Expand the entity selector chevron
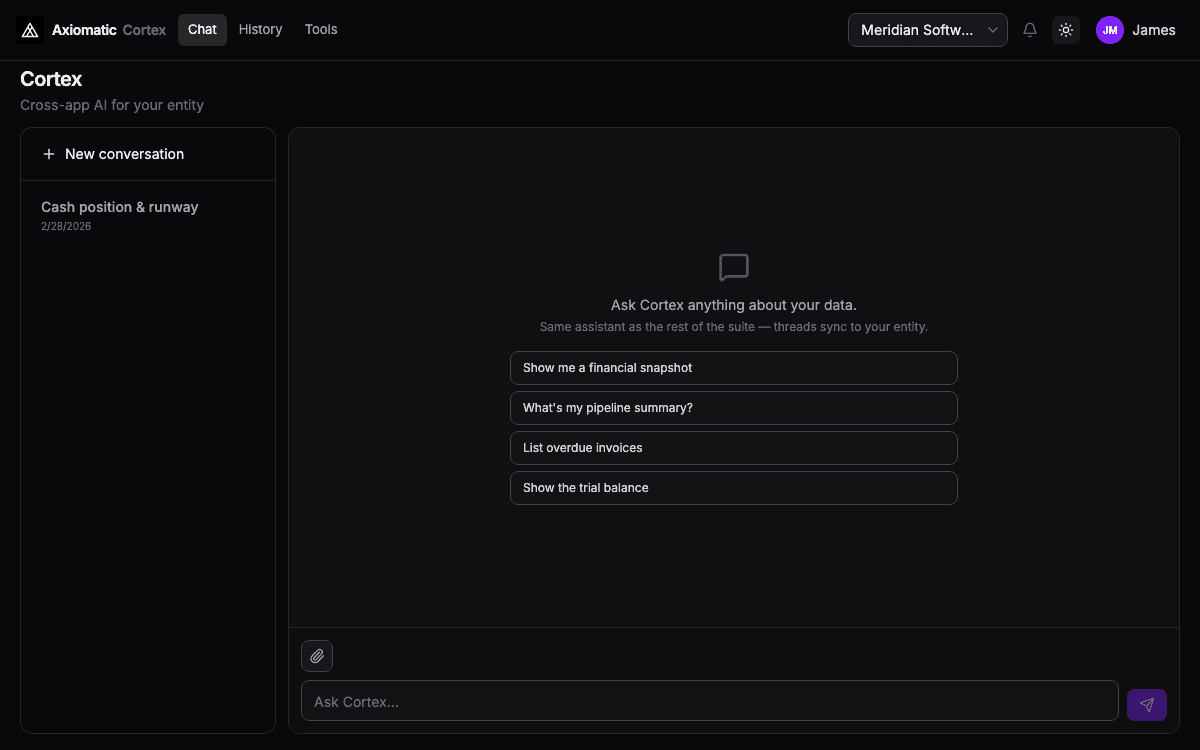Image resolution: width=1200 pixels, height=750 pixels. (993, 30)
